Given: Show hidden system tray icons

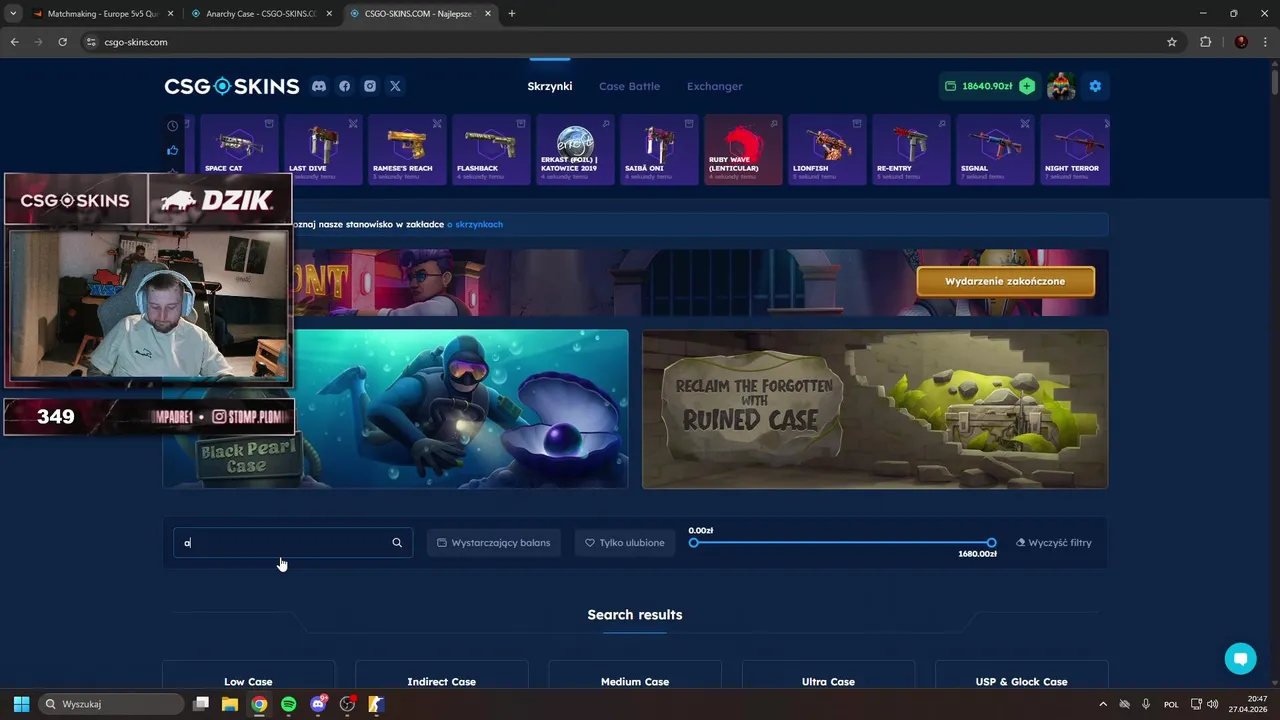Looking at the screenshot, I should (x=1103, y=704).
